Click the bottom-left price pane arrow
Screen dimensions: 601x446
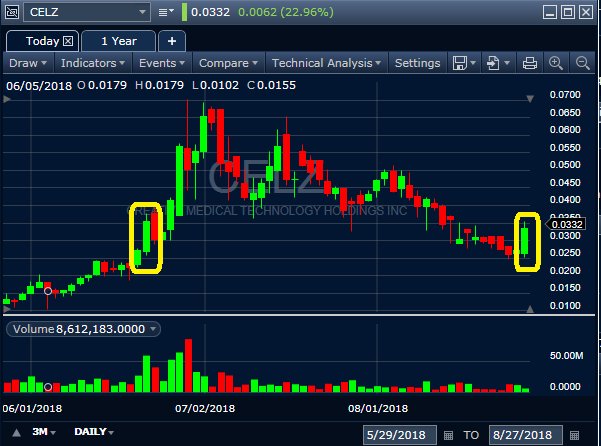click(7, 308)
